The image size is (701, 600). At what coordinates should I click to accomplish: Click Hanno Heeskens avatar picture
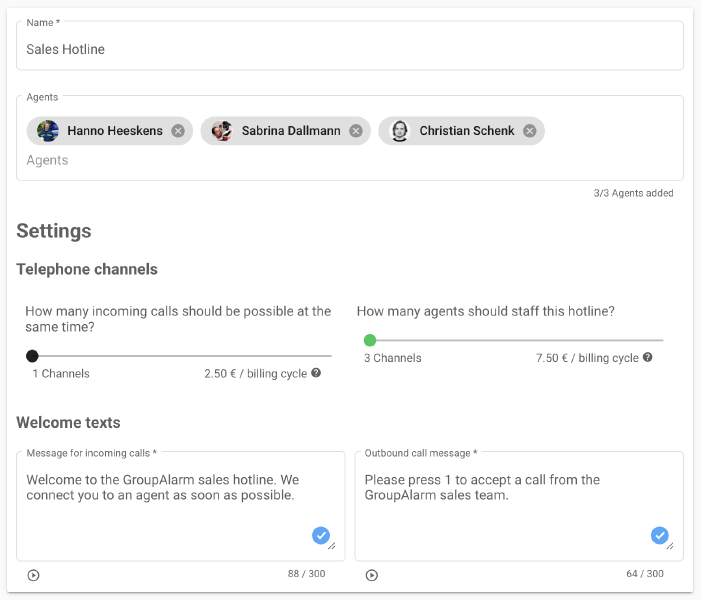point(48,131)
